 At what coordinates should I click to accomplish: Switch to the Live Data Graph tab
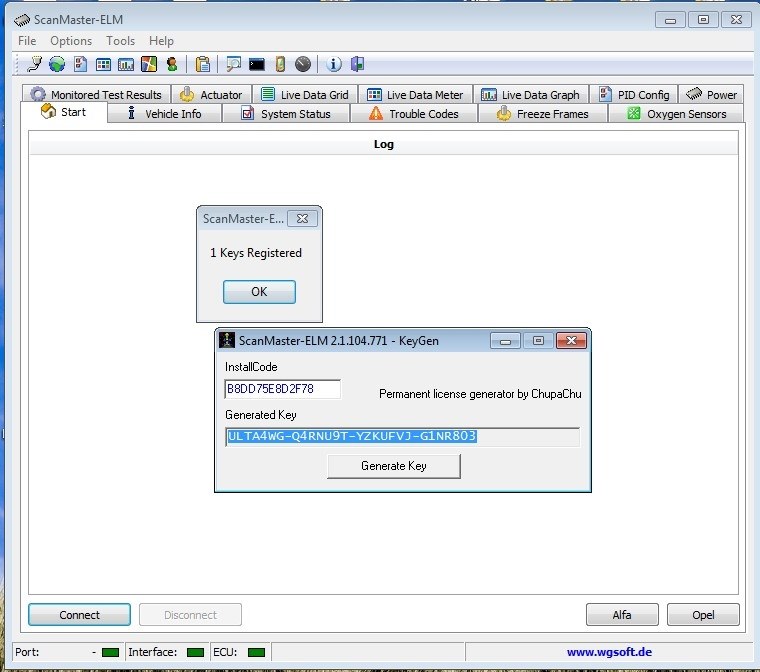click(x=530, y=95)
